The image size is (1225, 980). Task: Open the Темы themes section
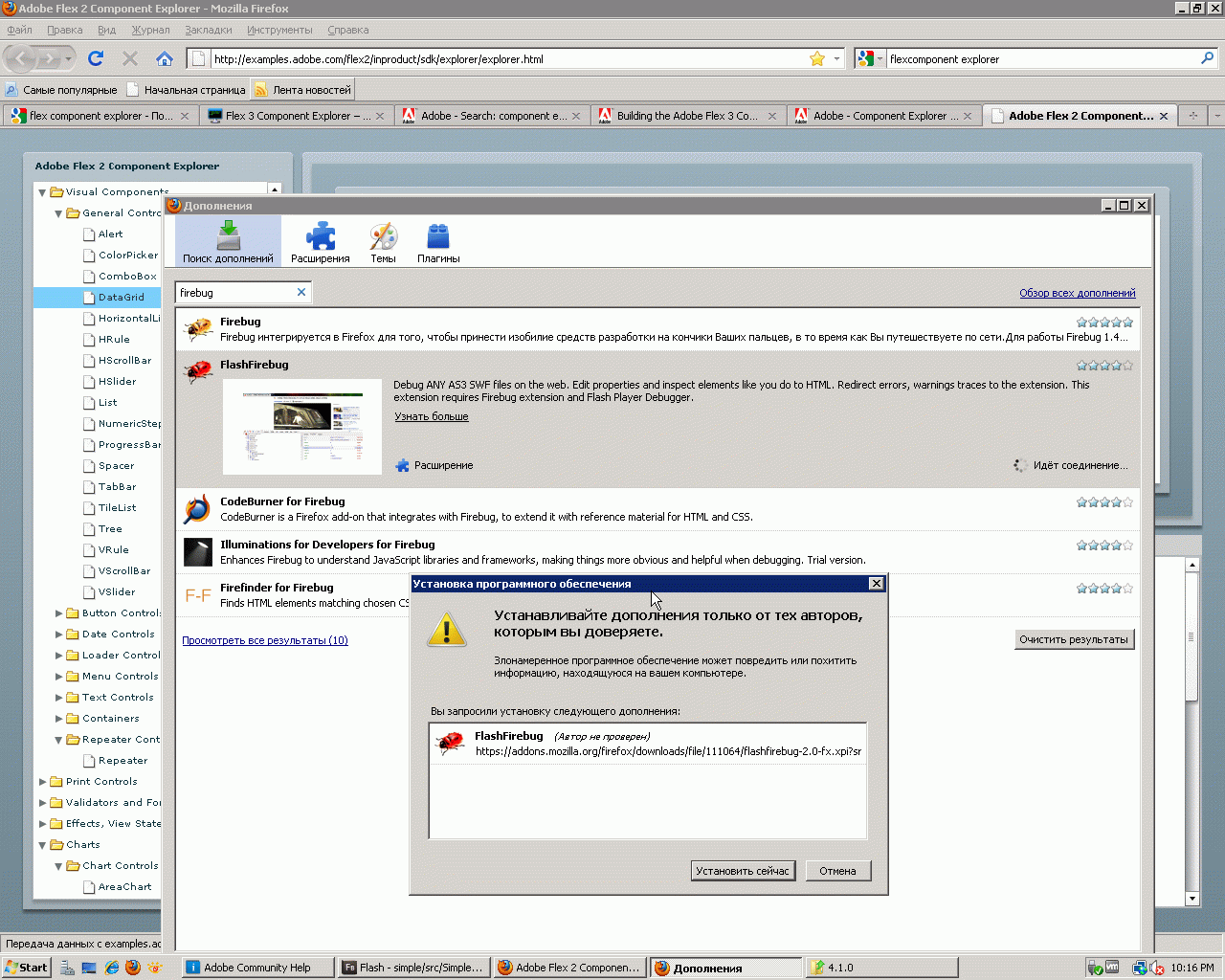point(383,241)
